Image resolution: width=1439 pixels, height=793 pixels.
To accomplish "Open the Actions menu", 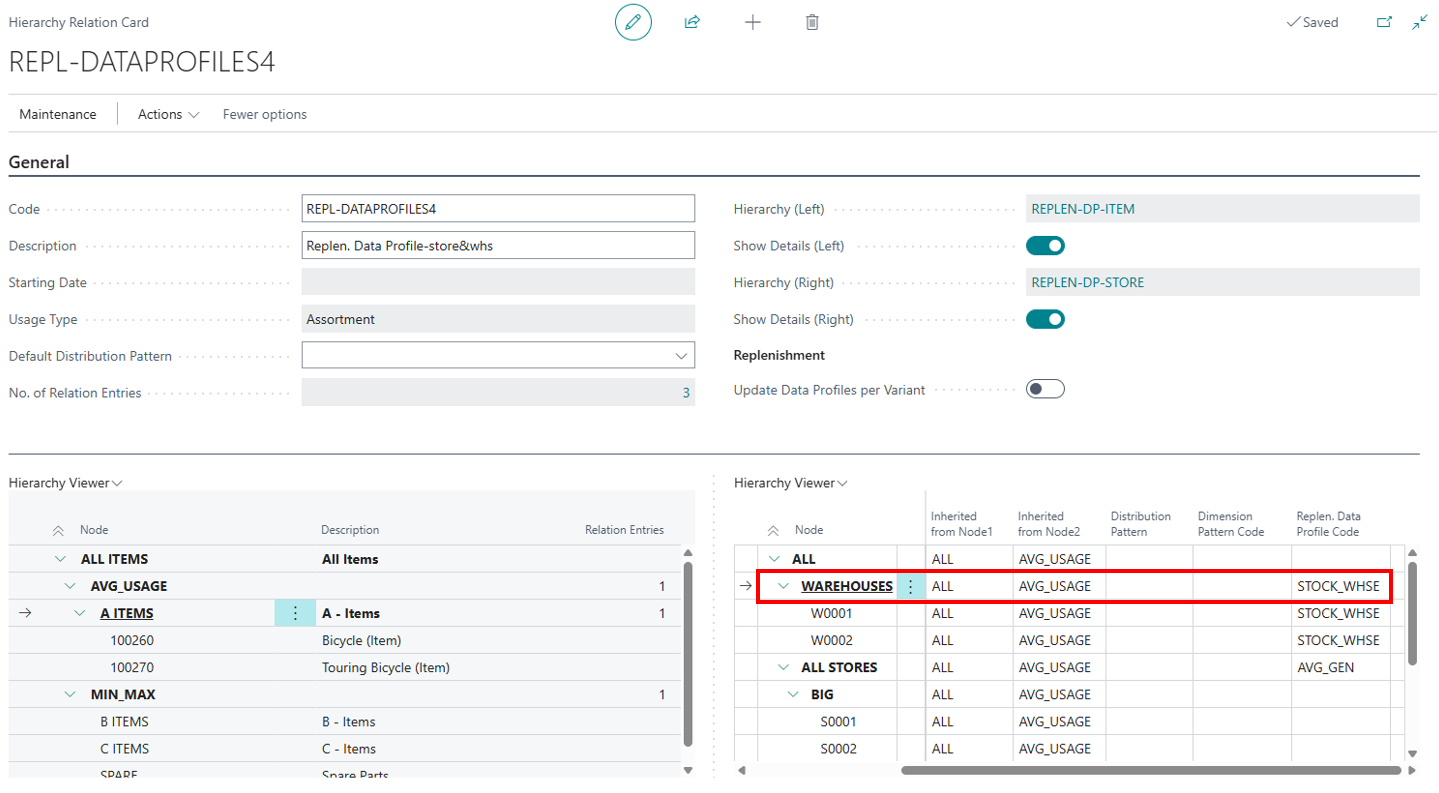I will point(168,114).
